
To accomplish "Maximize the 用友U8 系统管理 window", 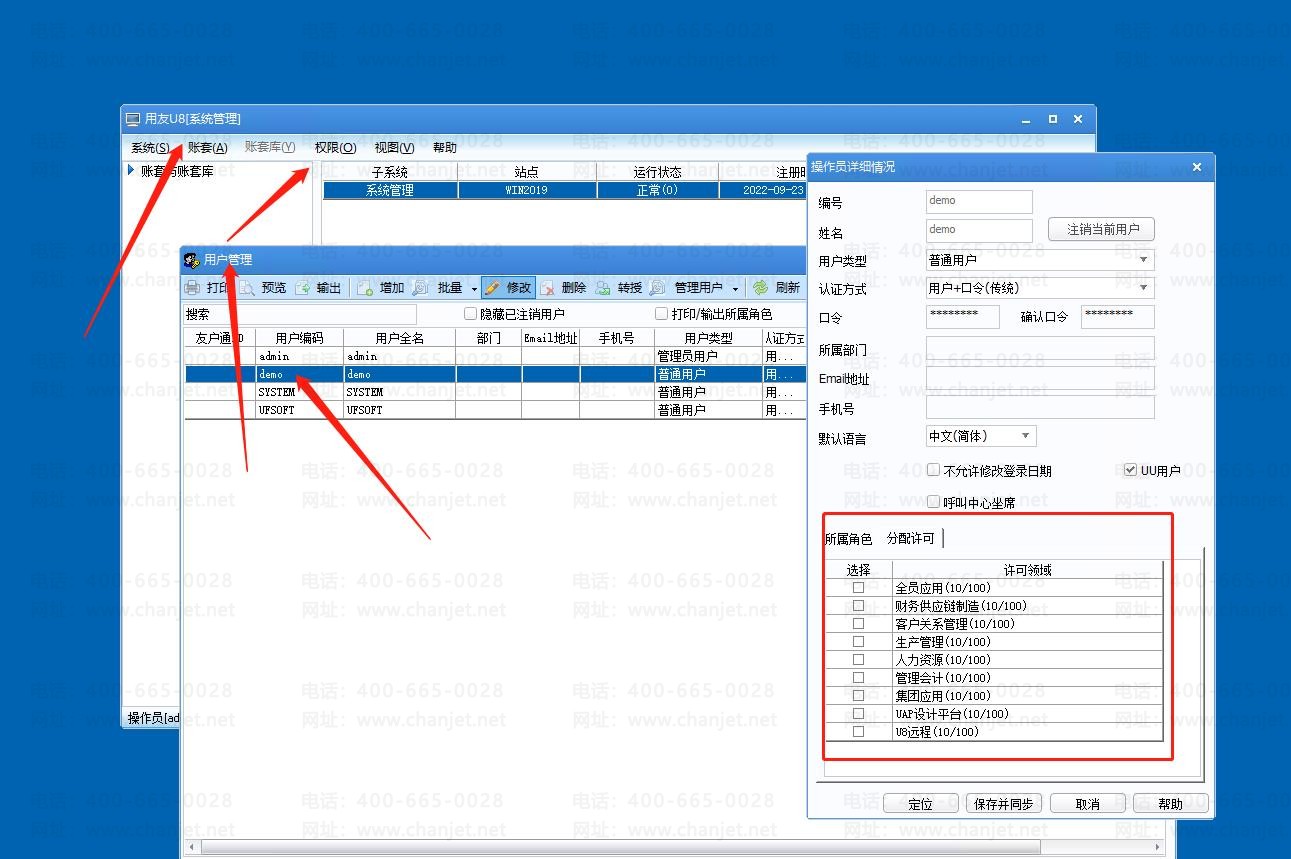I will [1052, 119].
